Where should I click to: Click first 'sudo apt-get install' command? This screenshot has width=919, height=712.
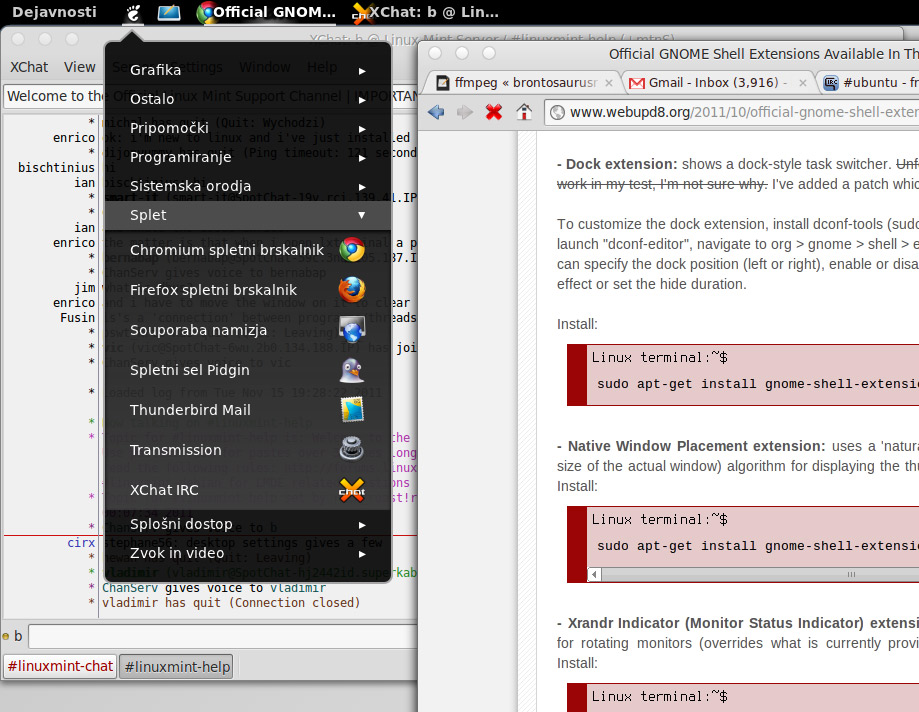tap(757, 384)
